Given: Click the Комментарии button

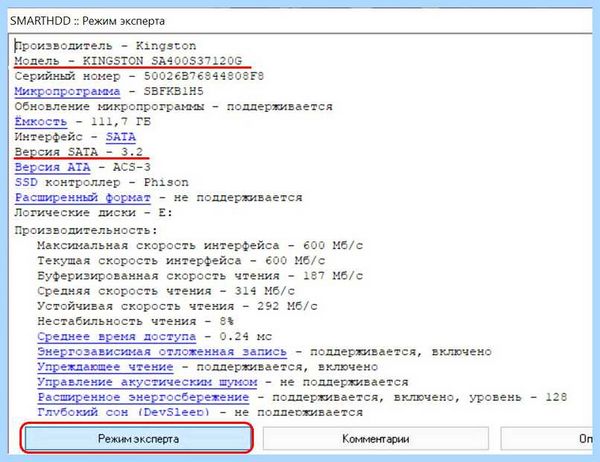Looking at the screenshot, I should coord(375,438).
